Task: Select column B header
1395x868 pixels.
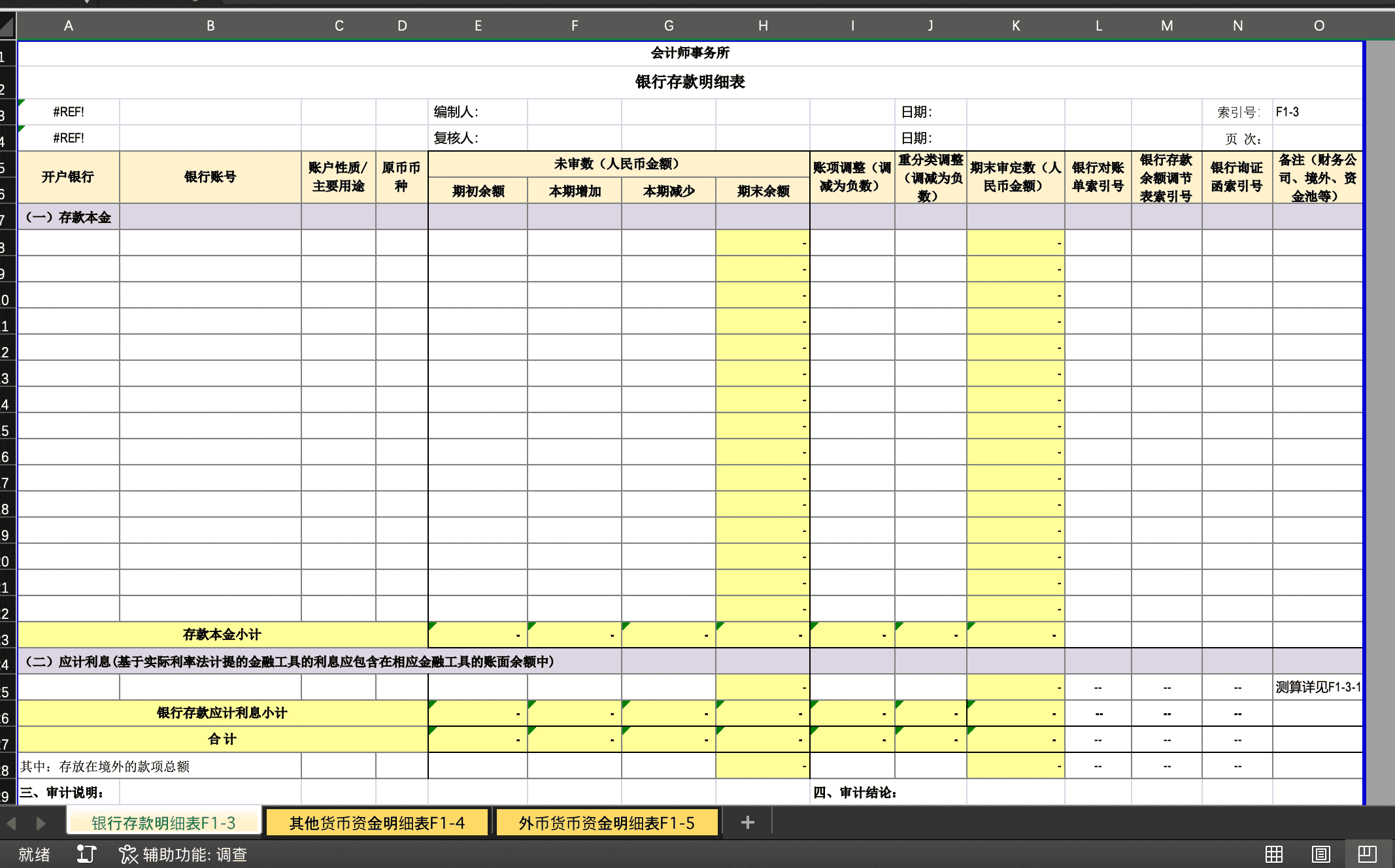Action: (x=210, y=26)
